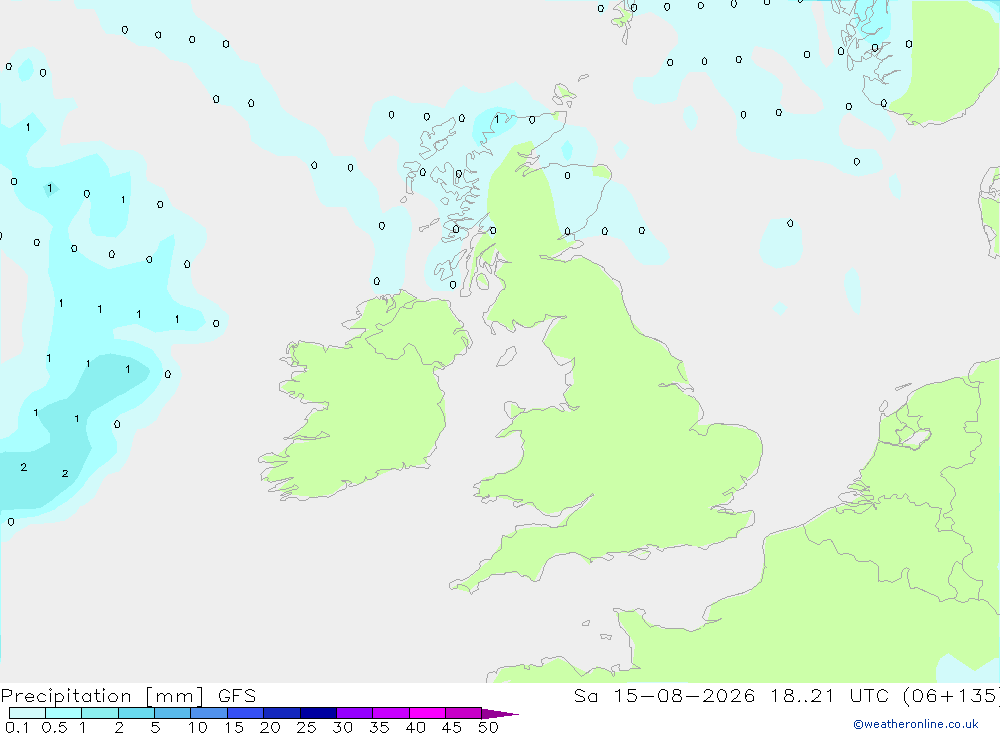Click the Isle of Man on the map
1000x733 pixels.
tap(506, 356)
